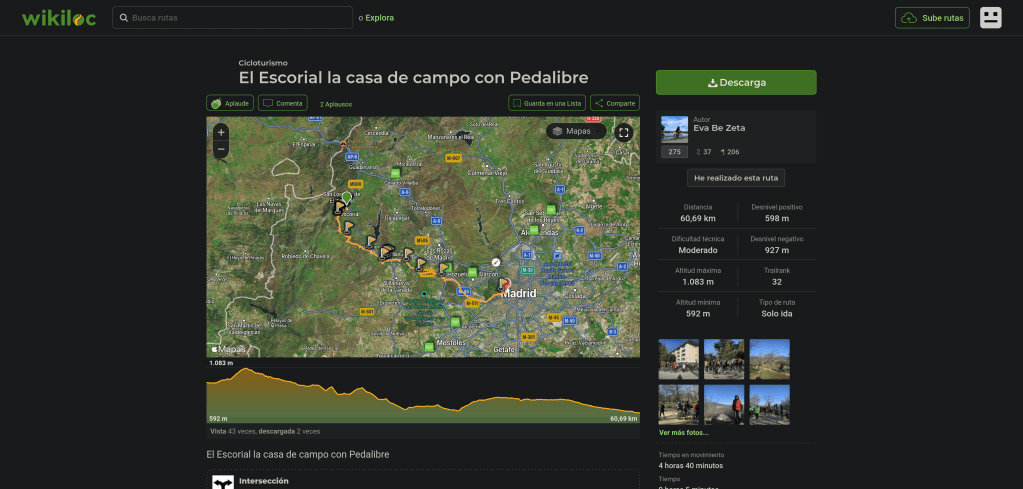Click Sube rutas in the header
1023x489 pixels.
click(932, 18)
